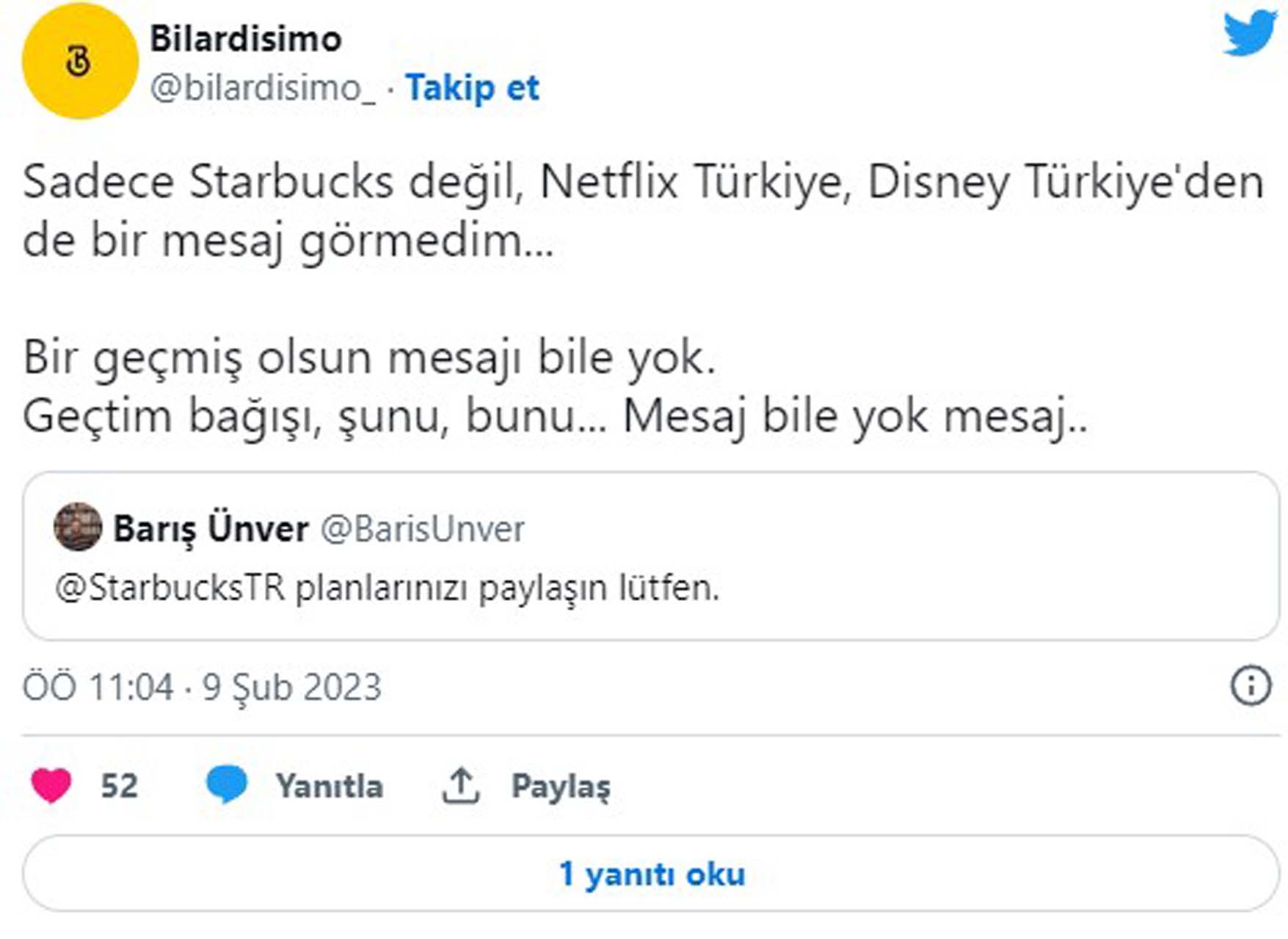
Task: Select the Paylaş share option
Action: coord(561,785)
